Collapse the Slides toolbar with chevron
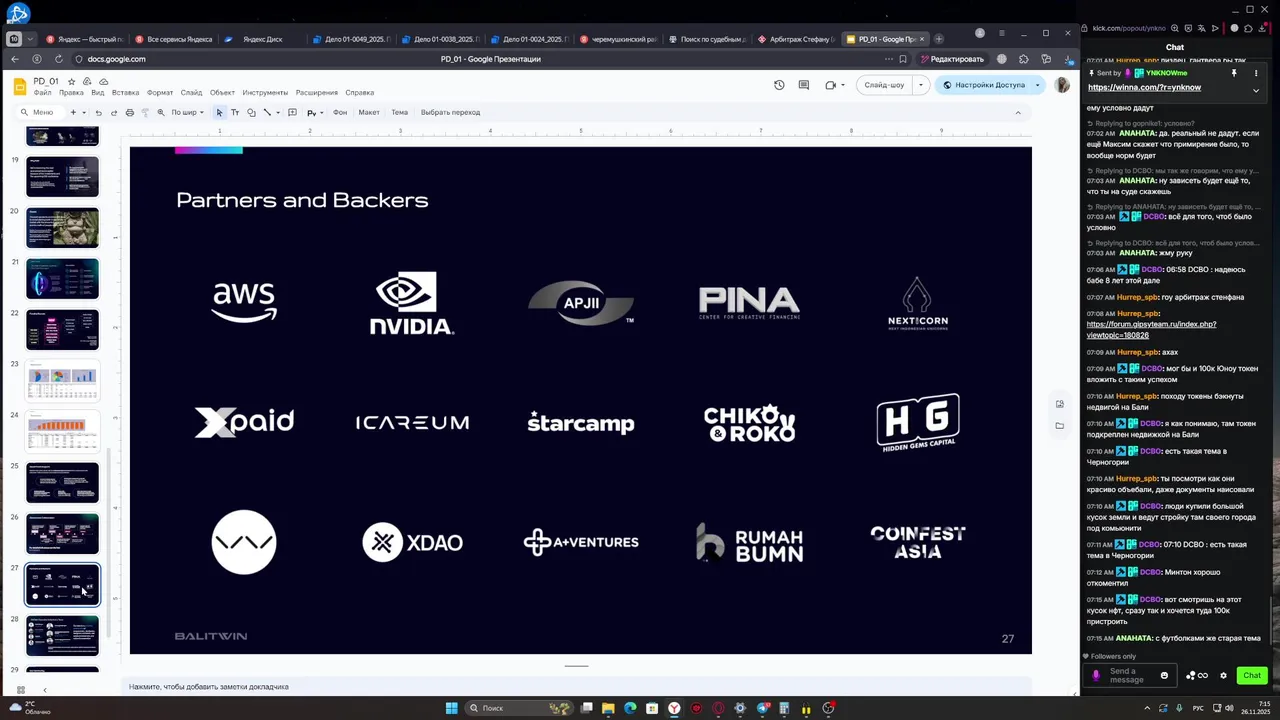1280x720 pixels. [1018, 112]
